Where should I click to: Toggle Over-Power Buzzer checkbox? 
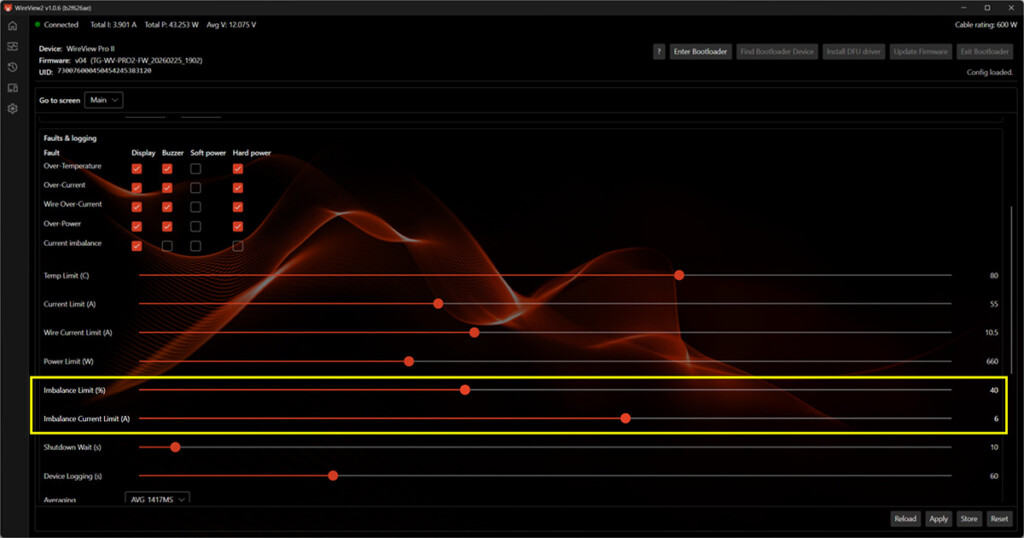(167, 227)
